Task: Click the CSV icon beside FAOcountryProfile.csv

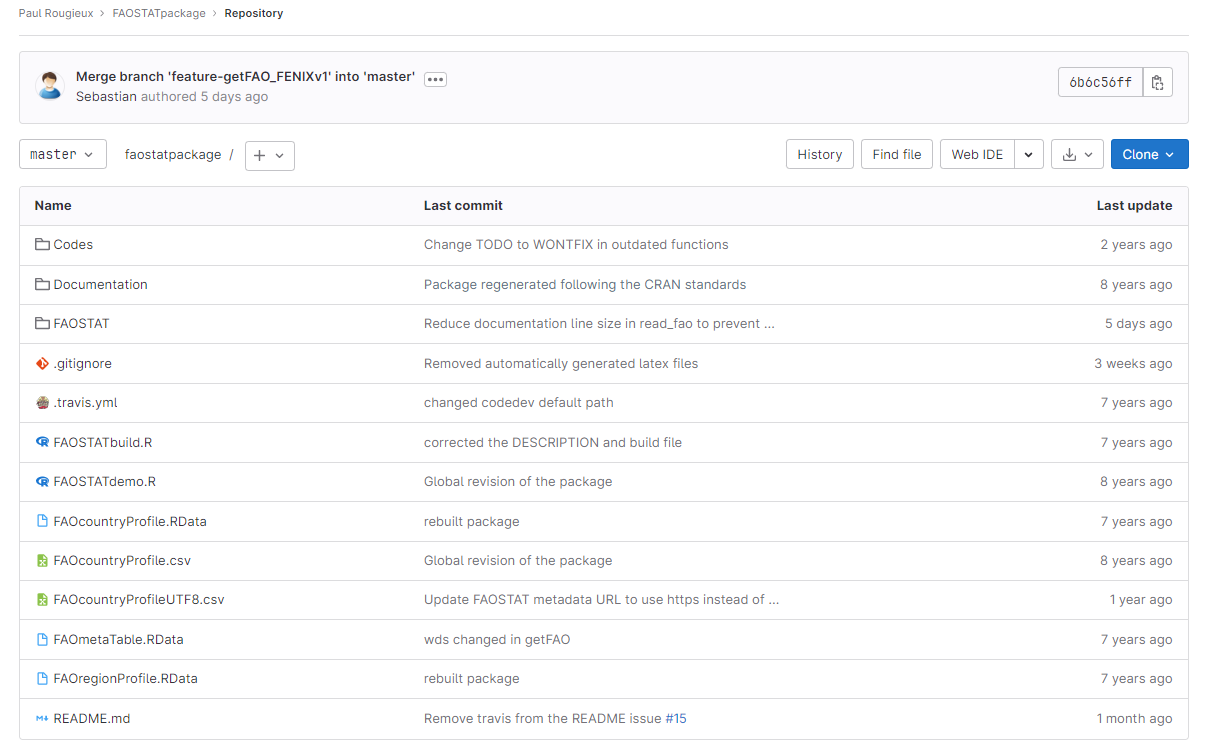Action: click(42, 561)
